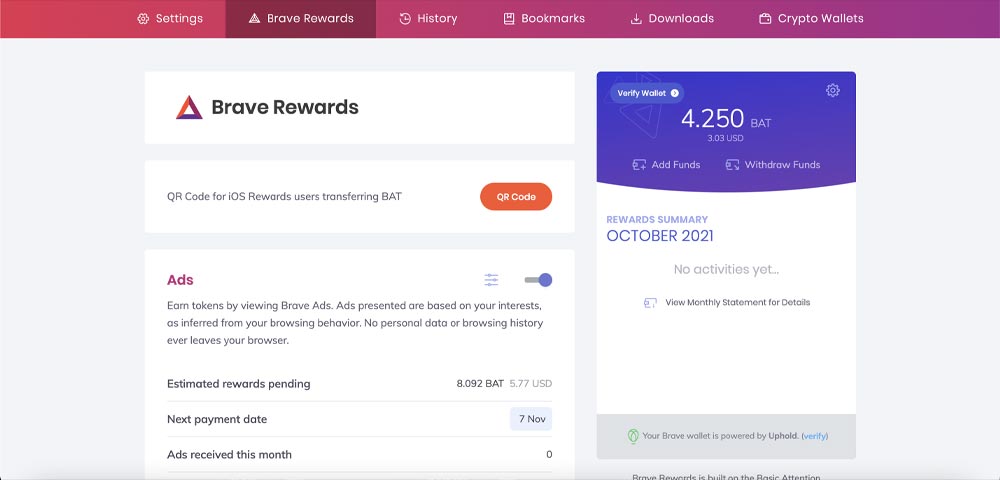1000x480 pixels.
Task: Click the Add Funds wallet icon
Action: [x=639, y=164]
